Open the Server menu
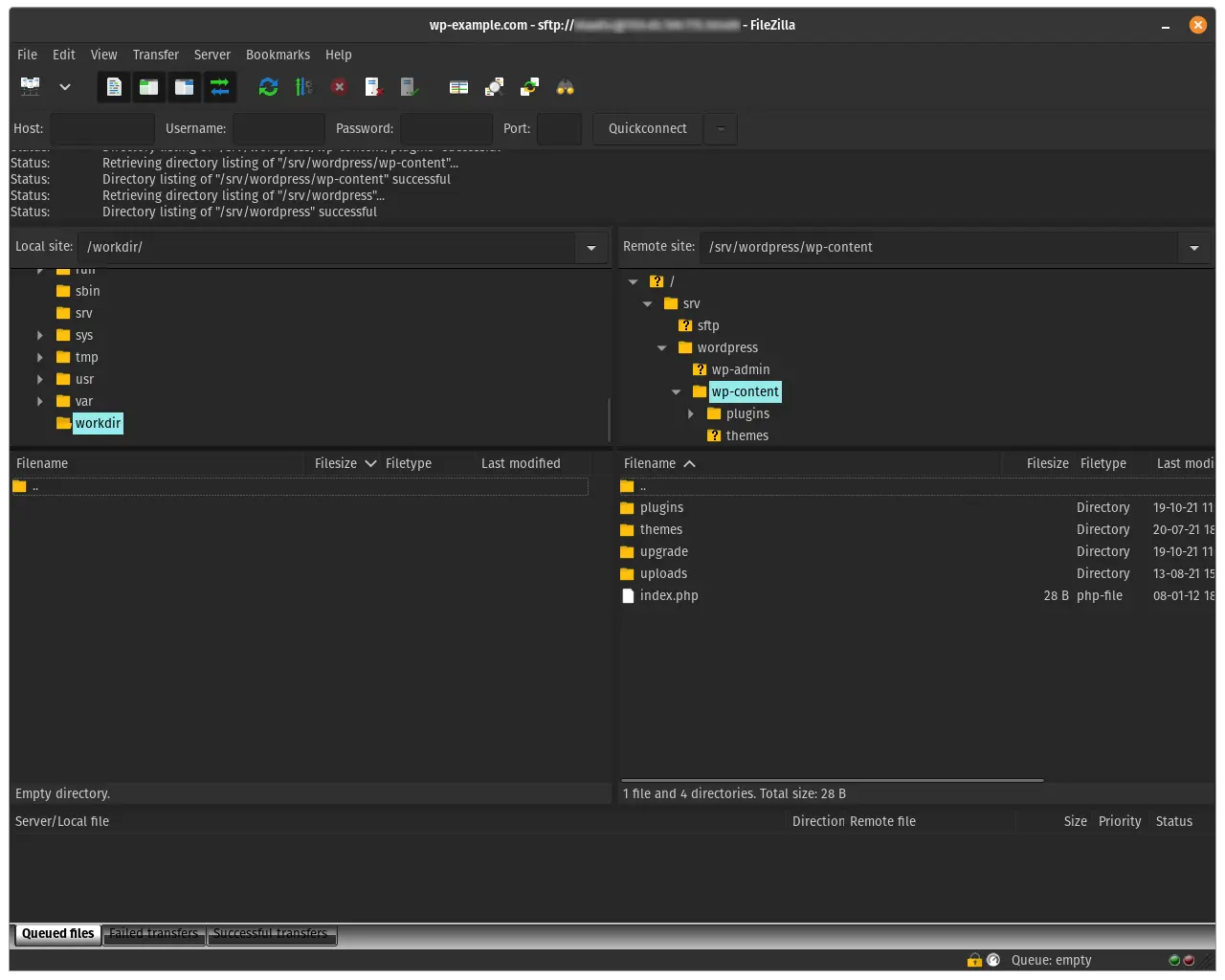Viewport: 1225px width, 980px height. pos(212,55)
